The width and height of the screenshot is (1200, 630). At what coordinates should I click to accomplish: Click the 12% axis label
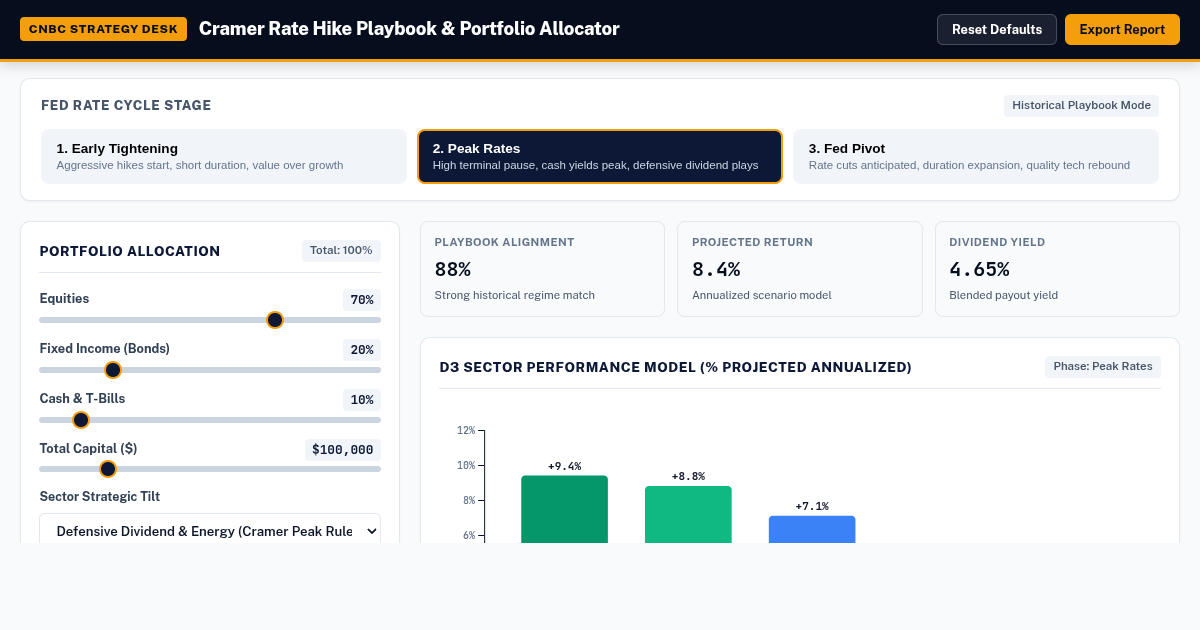coord(466,431)
